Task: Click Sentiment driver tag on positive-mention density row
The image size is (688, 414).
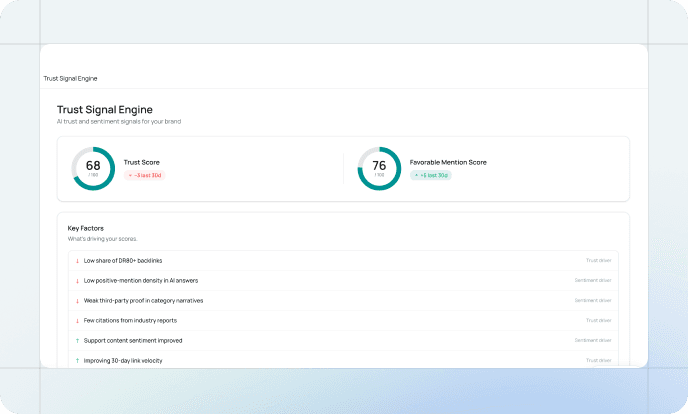Action: point(592,280)
